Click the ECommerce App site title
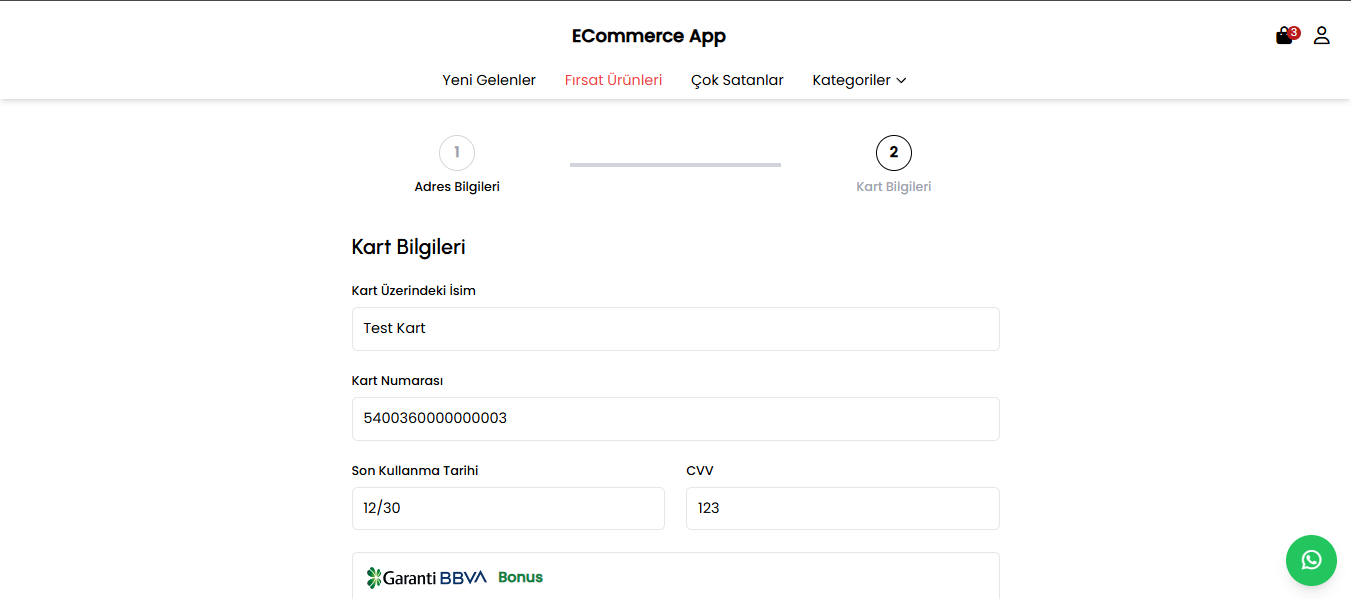This screenshot has height=599, width=1351. [x=648, y=37]
